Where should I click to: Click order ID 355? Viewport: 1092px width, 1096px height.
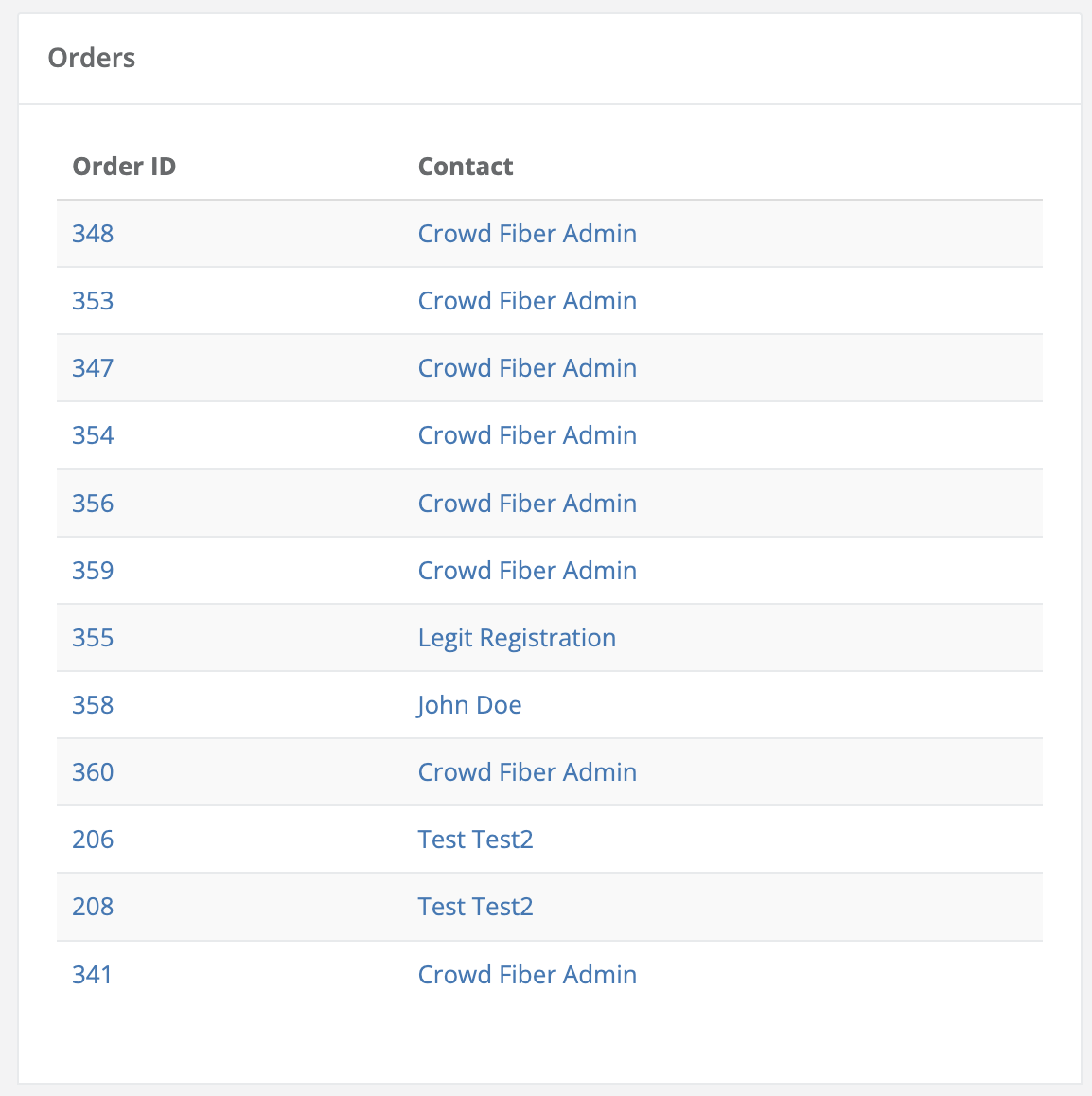tap(92, 638)
